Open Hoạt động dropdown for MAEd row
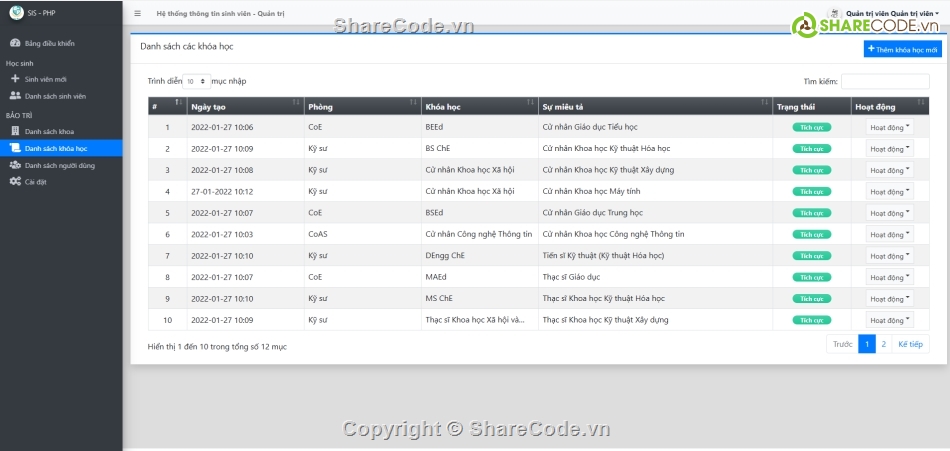This screenshot has width=950, height=451. pyautogui.click(x=888, y=277)
